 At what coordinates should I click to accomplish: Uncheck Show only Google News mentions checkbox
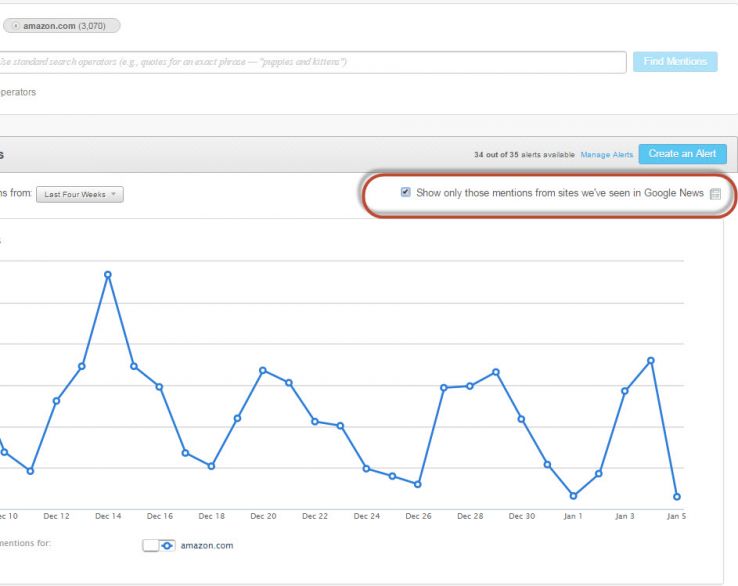(405, 192)
